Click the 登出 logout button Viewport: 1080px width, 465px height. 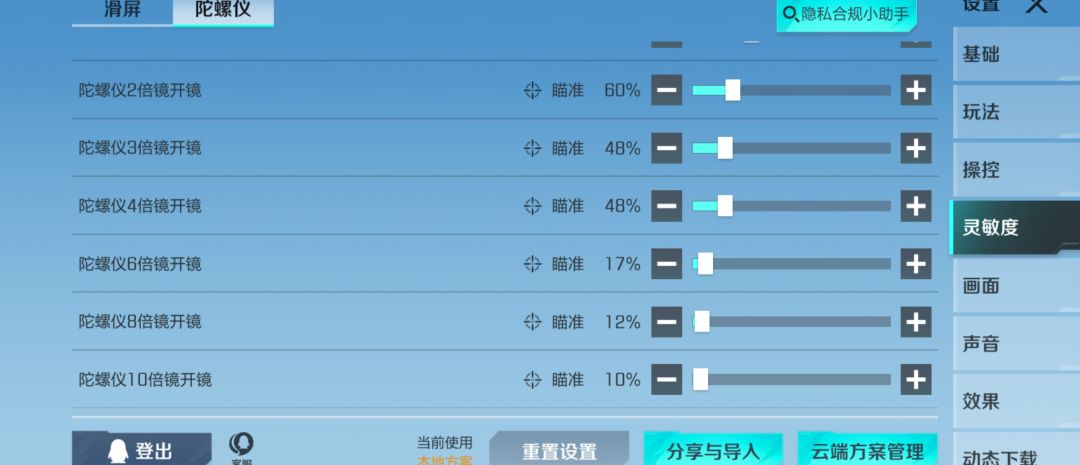tap(141, 451)
